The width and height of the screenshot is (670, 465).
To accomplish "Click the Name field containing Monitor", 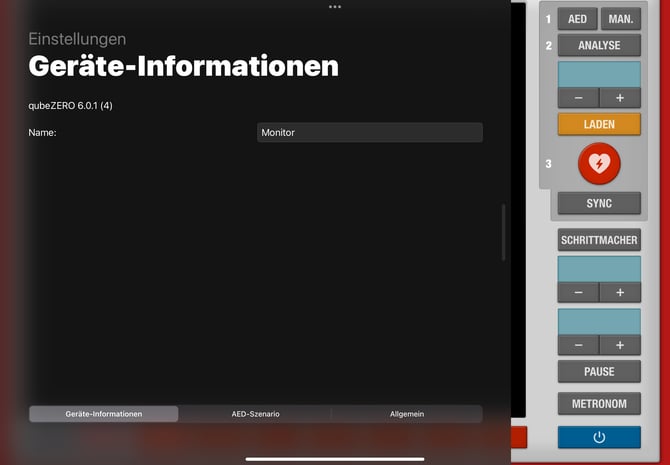I will 369,132.
